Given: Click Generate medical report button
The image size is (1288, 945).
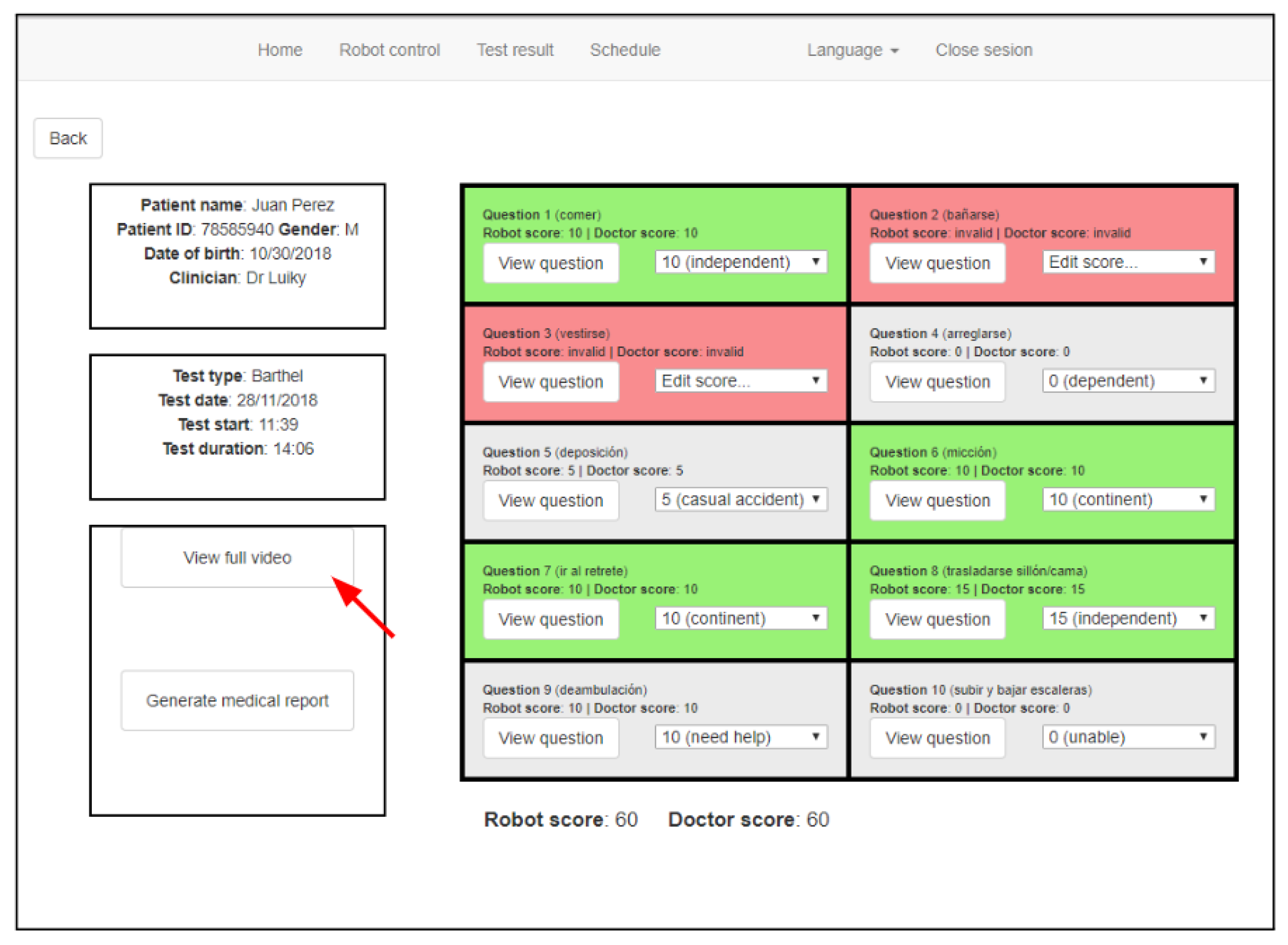Looking at the screenshot, I should click(x=237, y=701).
